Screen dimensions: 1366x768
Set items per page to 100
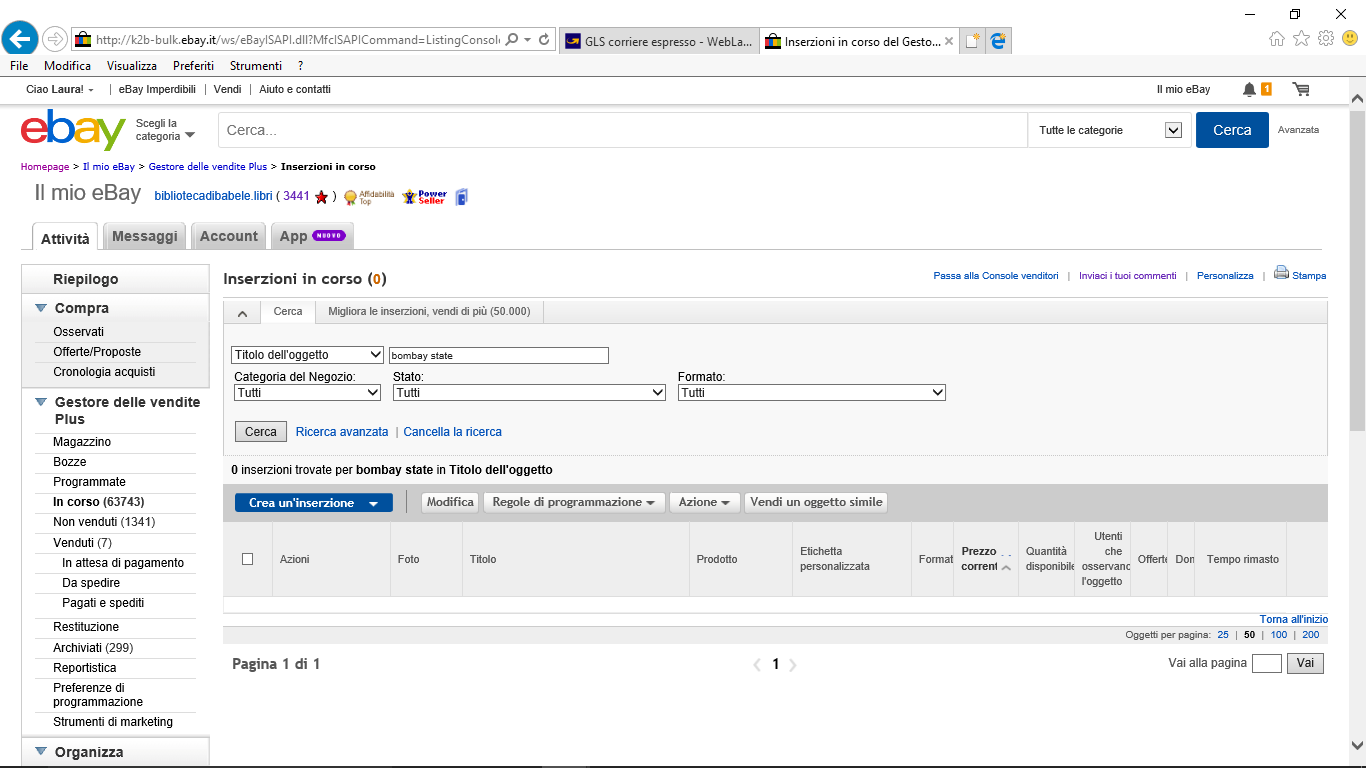coord(1279,635)
